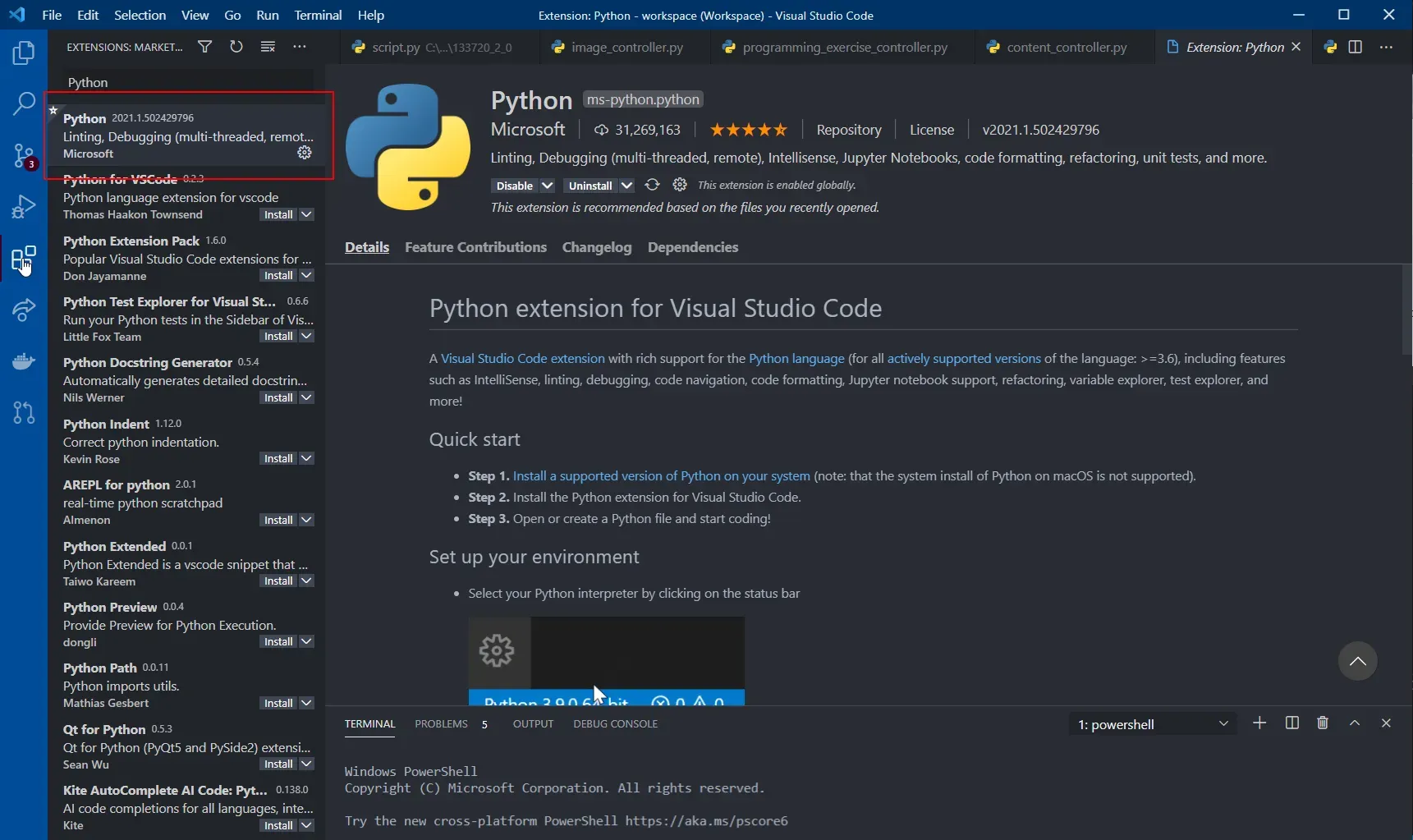This screenshot has width=1413, height=840.
Task: Open the Live Share view icon
Action: 24,310
